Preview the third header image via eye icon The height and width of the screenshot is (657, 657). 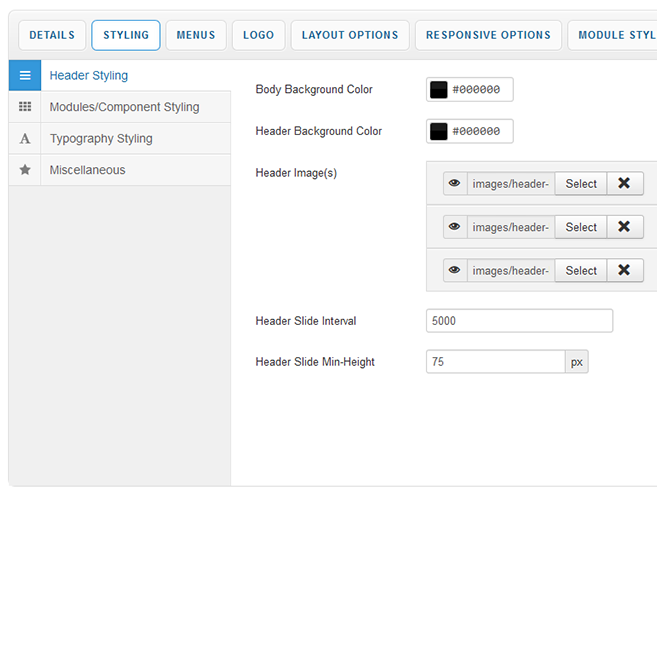pyautogui.click(x=455, y=270)
